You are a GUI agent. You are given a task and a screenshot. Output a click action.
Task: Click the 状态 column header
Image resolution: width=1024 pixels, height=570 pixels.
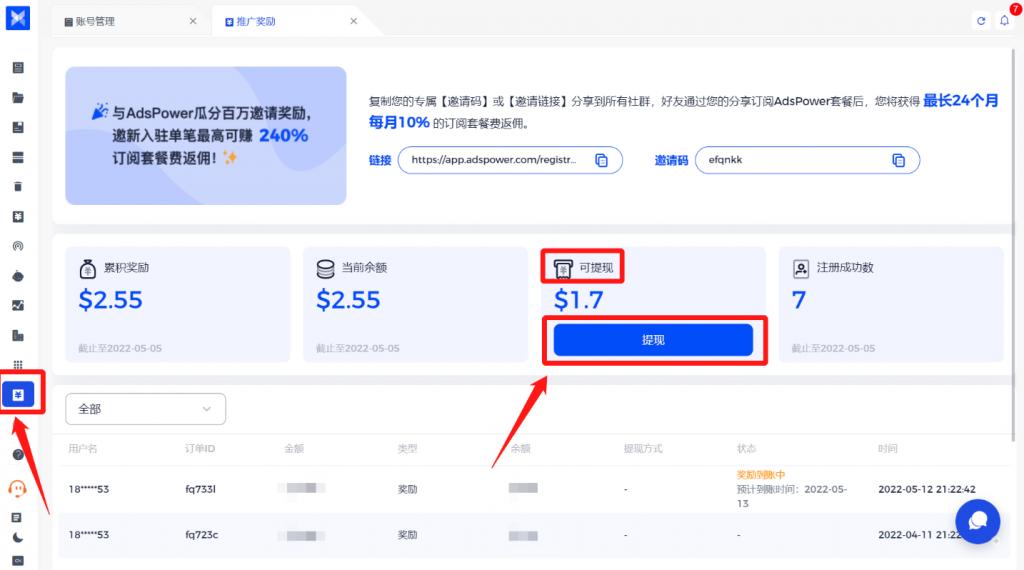tap(746, 449)
